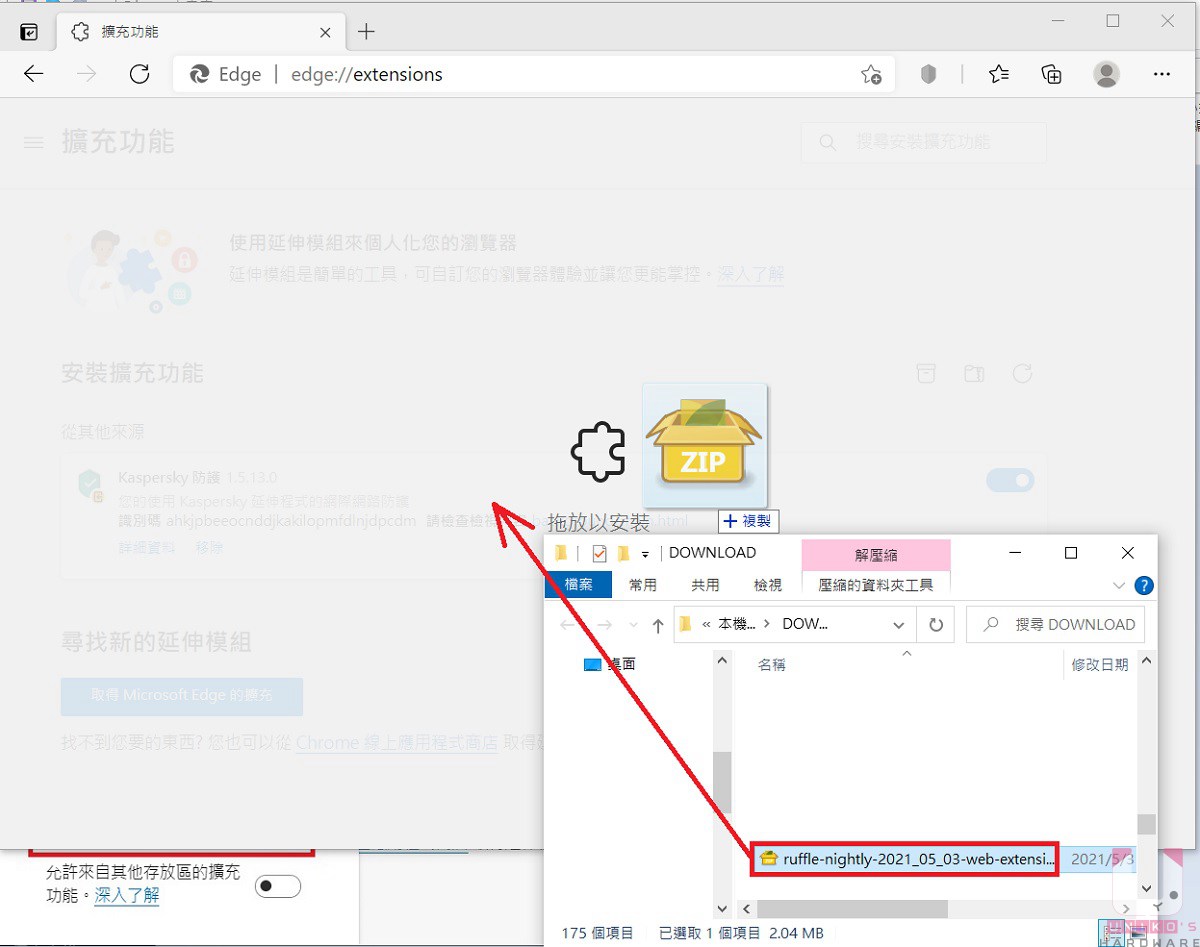This screenshot has height=947, width=1200.
Task: Open the 檔案 ribbon tab
Action: [x=578, y=584]
